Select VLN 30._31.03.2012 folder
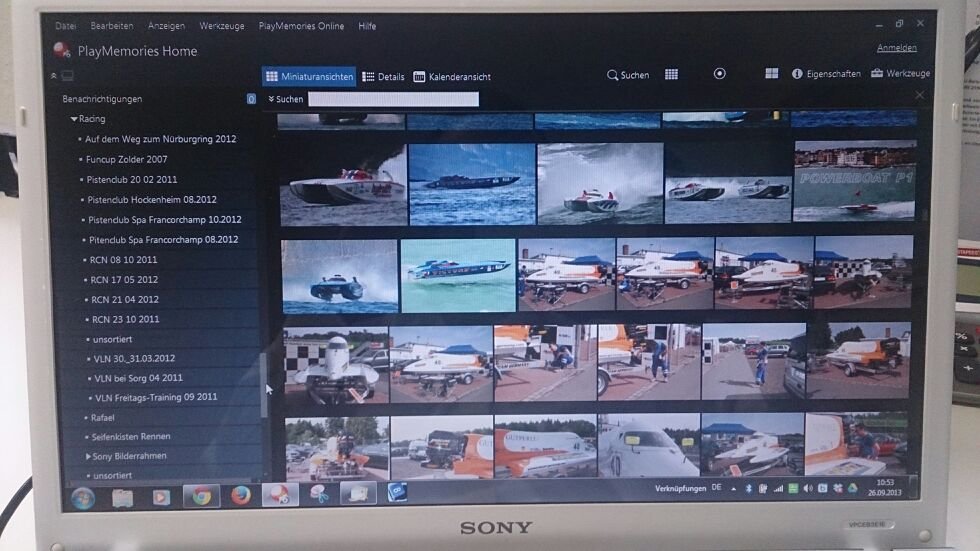This screenshot has height=551, width=980. [x=134, y=358]
